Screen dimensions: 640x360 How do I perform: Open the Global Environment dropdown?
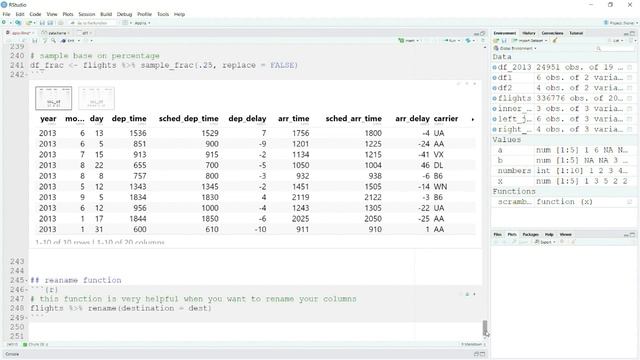[515, 48]
